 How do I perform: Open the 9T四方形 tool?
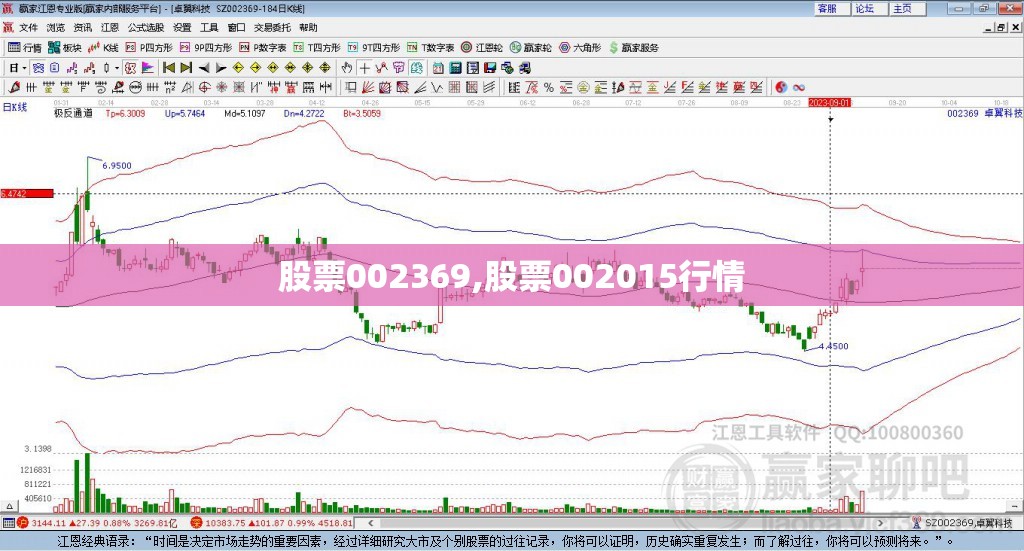374,48
